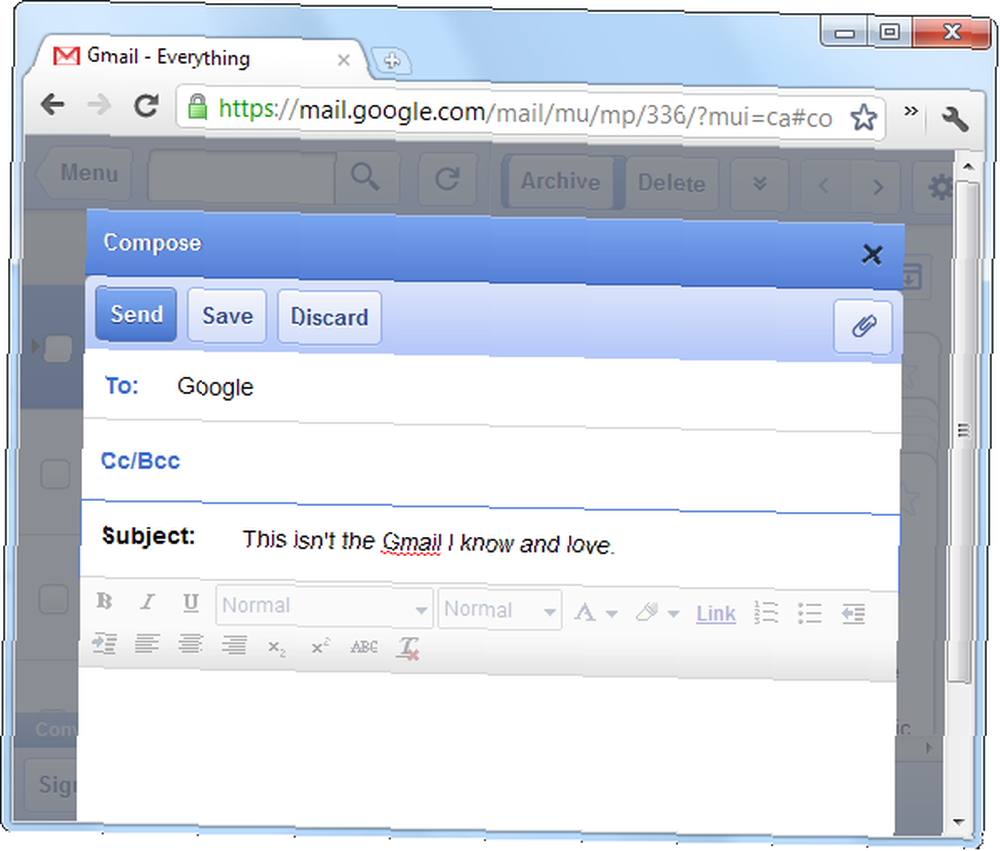Tick the second dimmed message checkbox
The image size is (1000, 851).
(55, 474)
